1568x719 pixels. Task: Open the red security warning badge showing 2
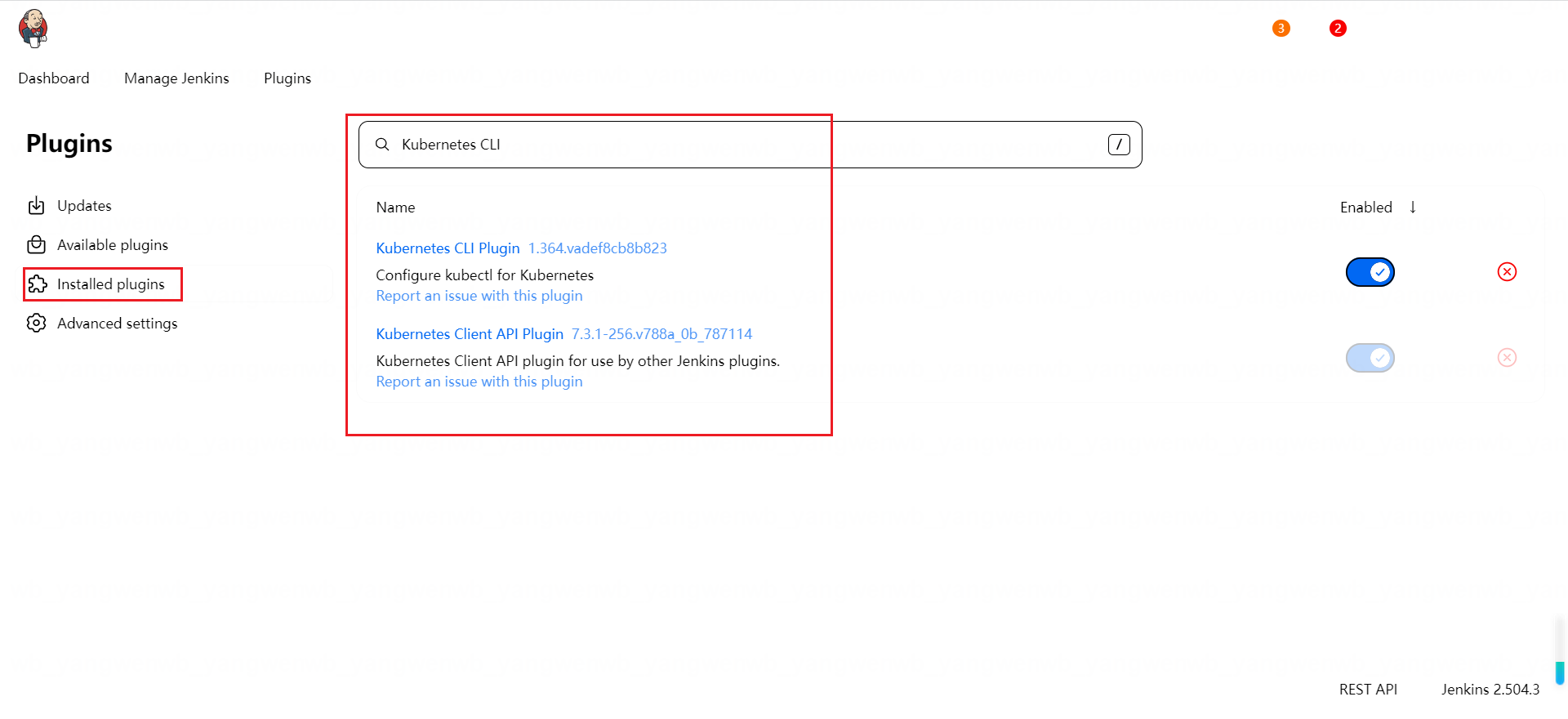pos(1338,29)
